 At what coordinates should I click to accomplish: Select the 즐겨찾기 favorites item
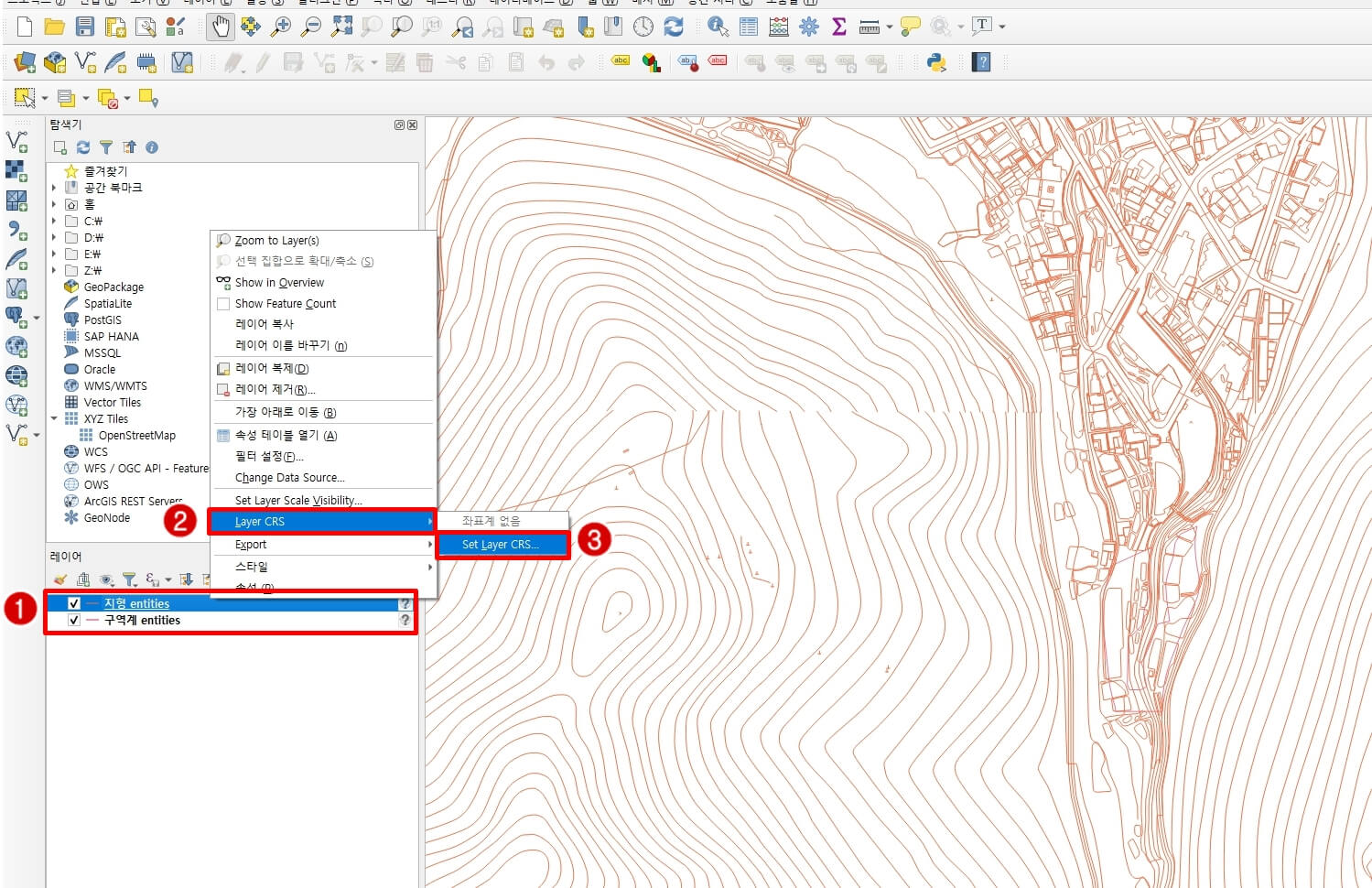pyautogui.click(x=106, y=171)
